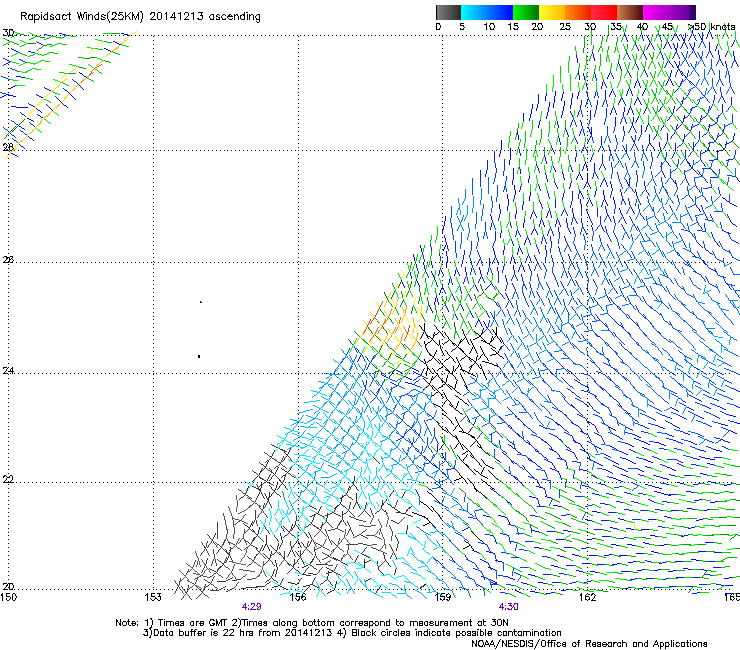Click the '40' knots legend label

[642, 27]
